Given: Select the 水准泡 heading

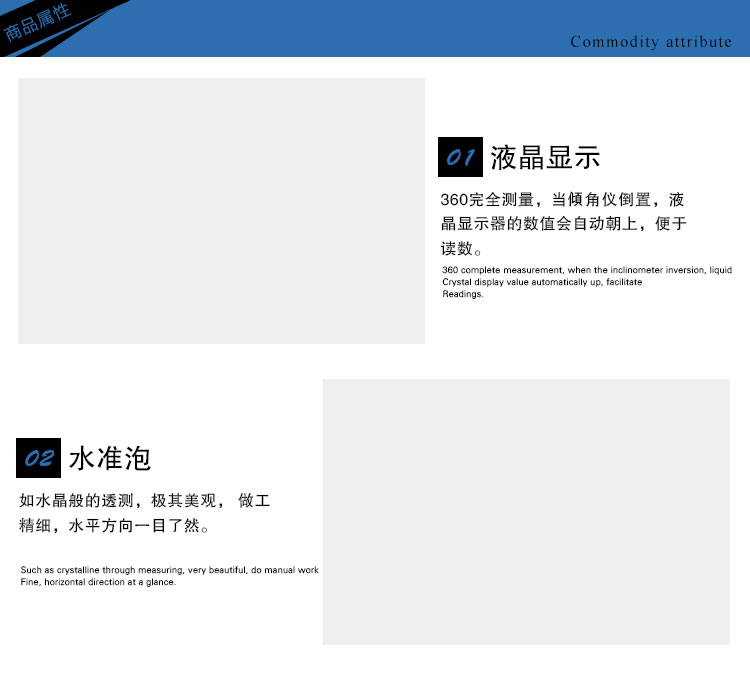Looking at the screenshot, I should coord(110,458).
